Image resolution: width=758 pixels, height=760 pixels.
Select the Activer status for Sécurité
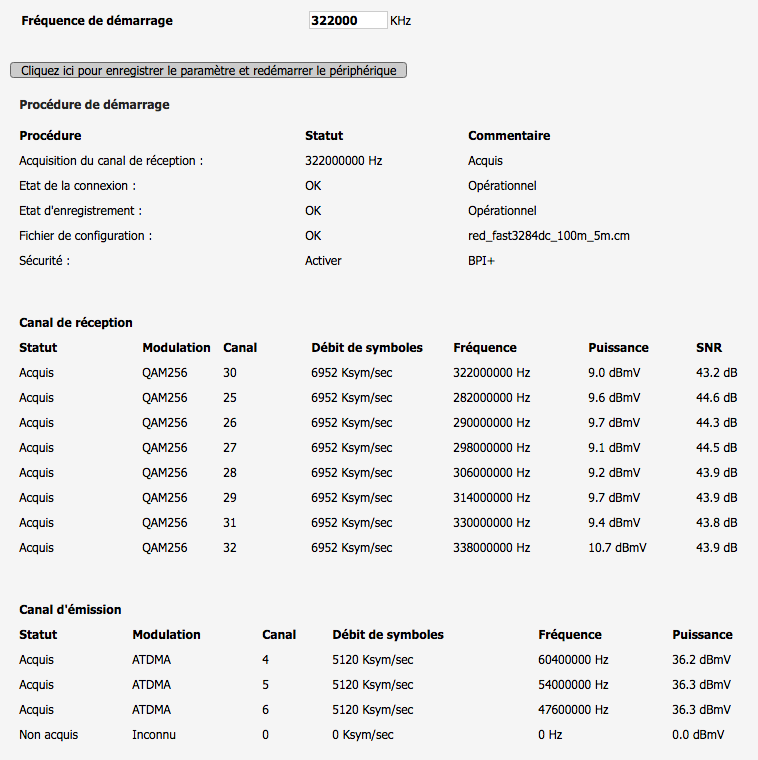tap(323, 261)
